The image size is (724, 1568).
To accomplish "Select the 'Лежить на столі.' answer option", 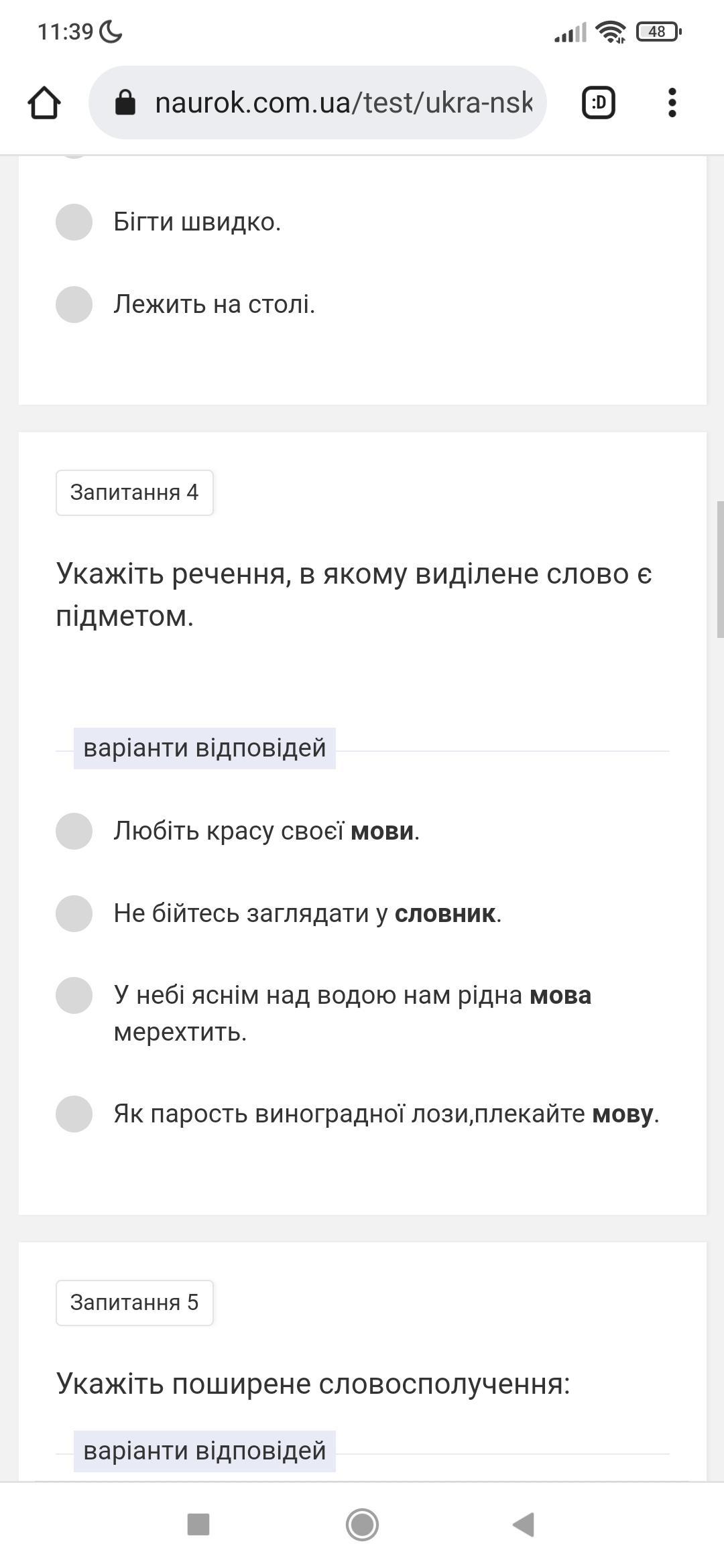I will [74, 304].
